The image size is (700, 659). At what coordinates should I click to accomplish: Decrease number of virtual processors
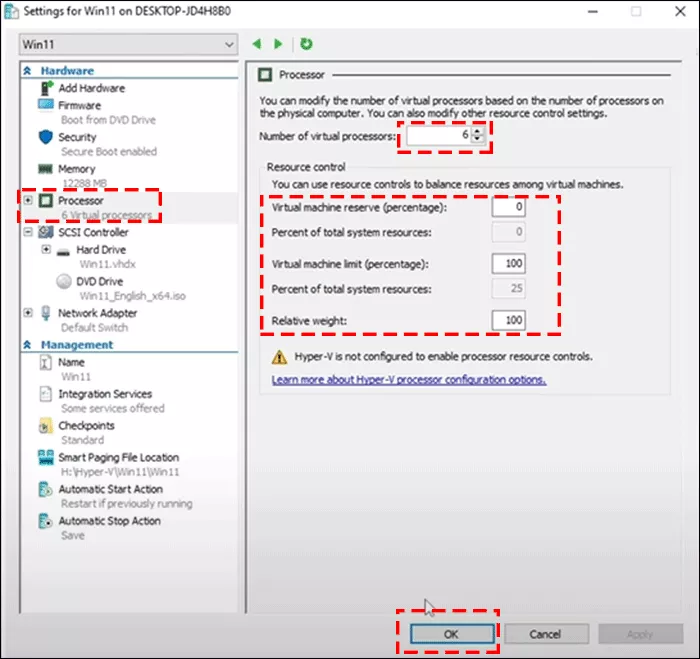(477, 138)
